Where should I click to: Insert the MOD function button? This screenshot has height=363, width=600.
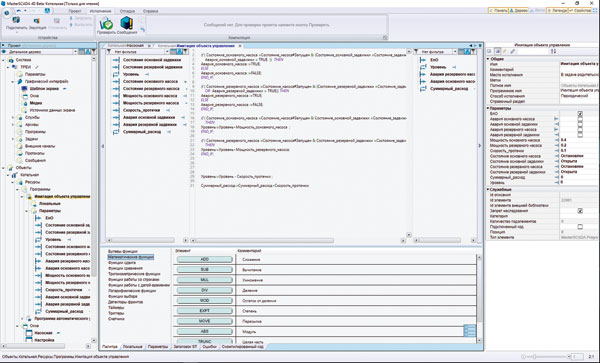204,301
